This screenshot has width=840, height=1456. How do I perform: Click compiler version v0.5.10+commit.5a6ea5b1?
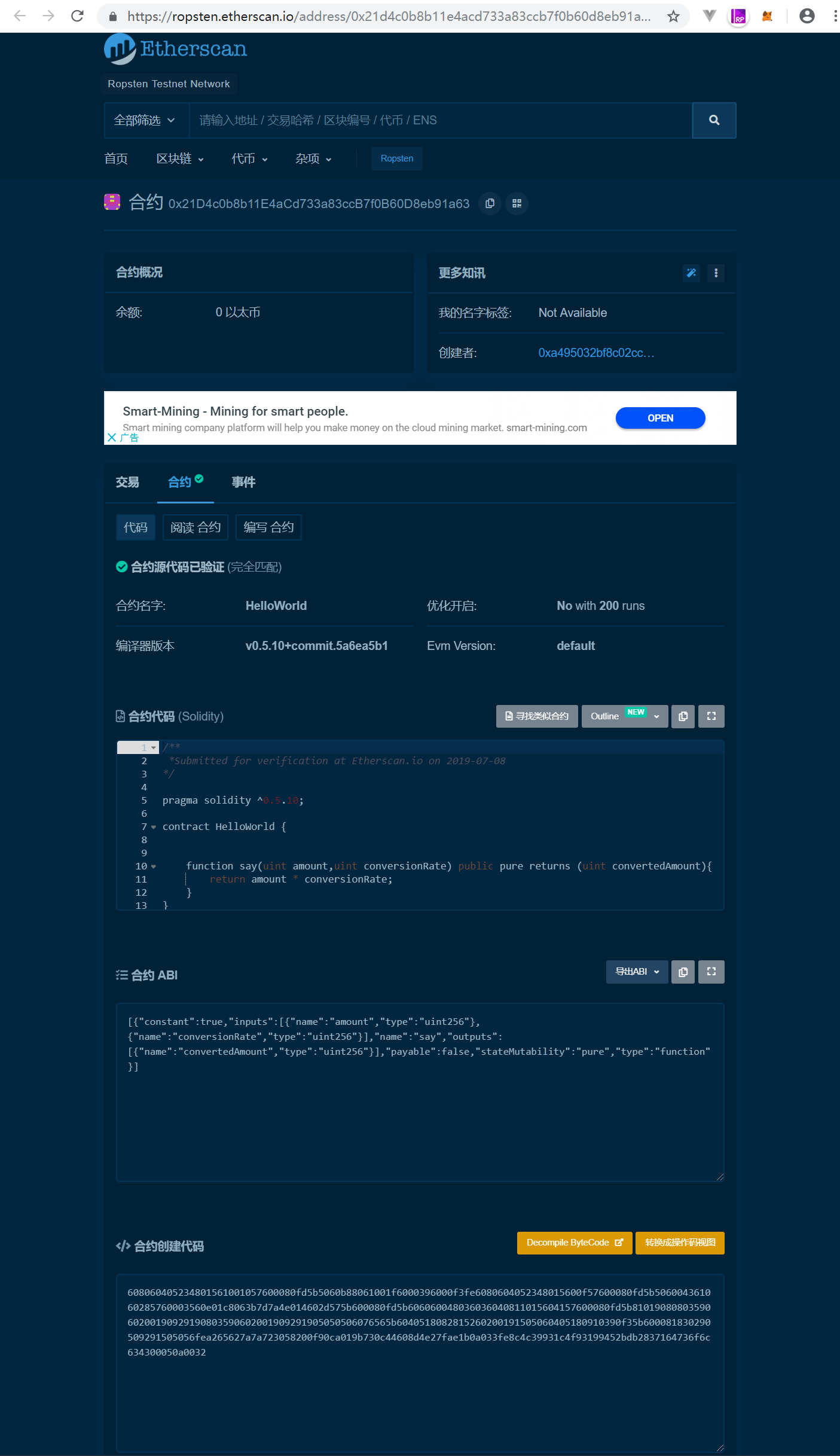point(317,646)
